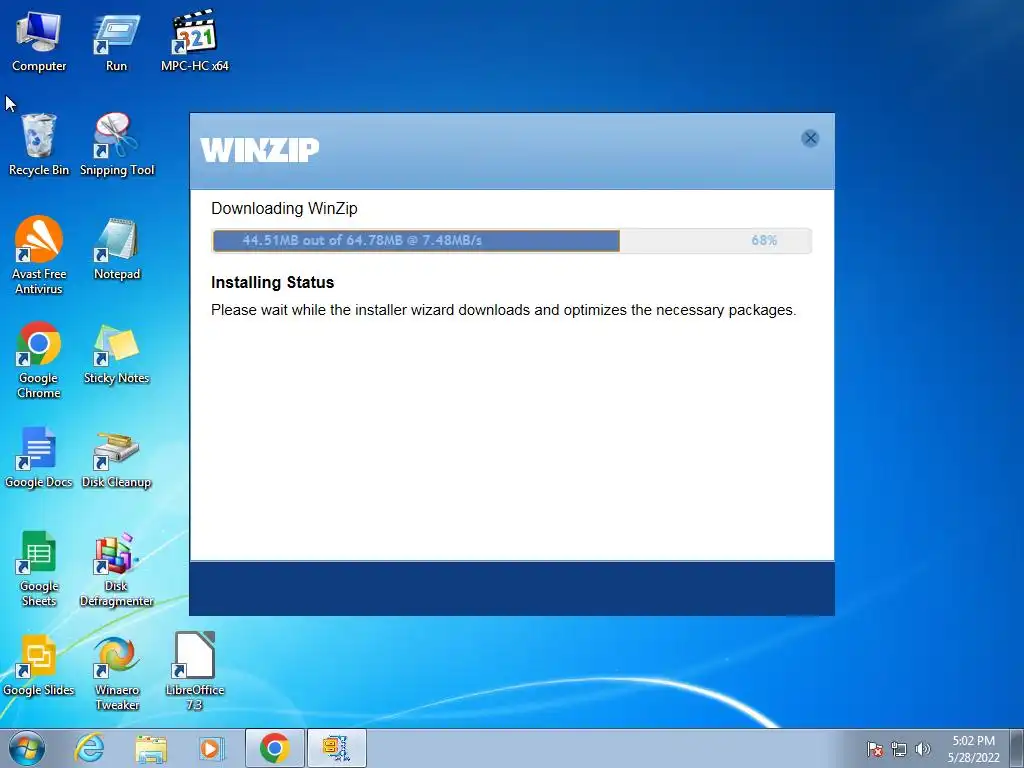This screenshot has width=1024, height=768.
Task: Select the MPC-HC x64 desktop shortcut
Action: (x=195, y=42)
